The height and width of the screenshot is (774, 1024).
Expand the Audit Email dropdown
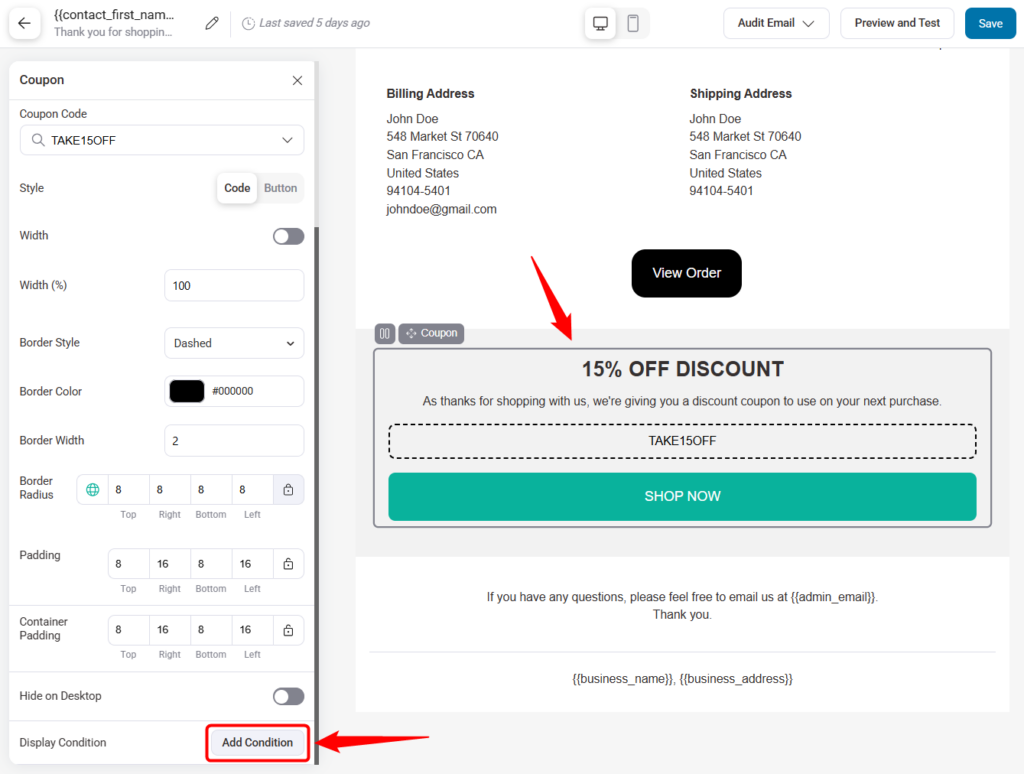[x=776, y=22]
